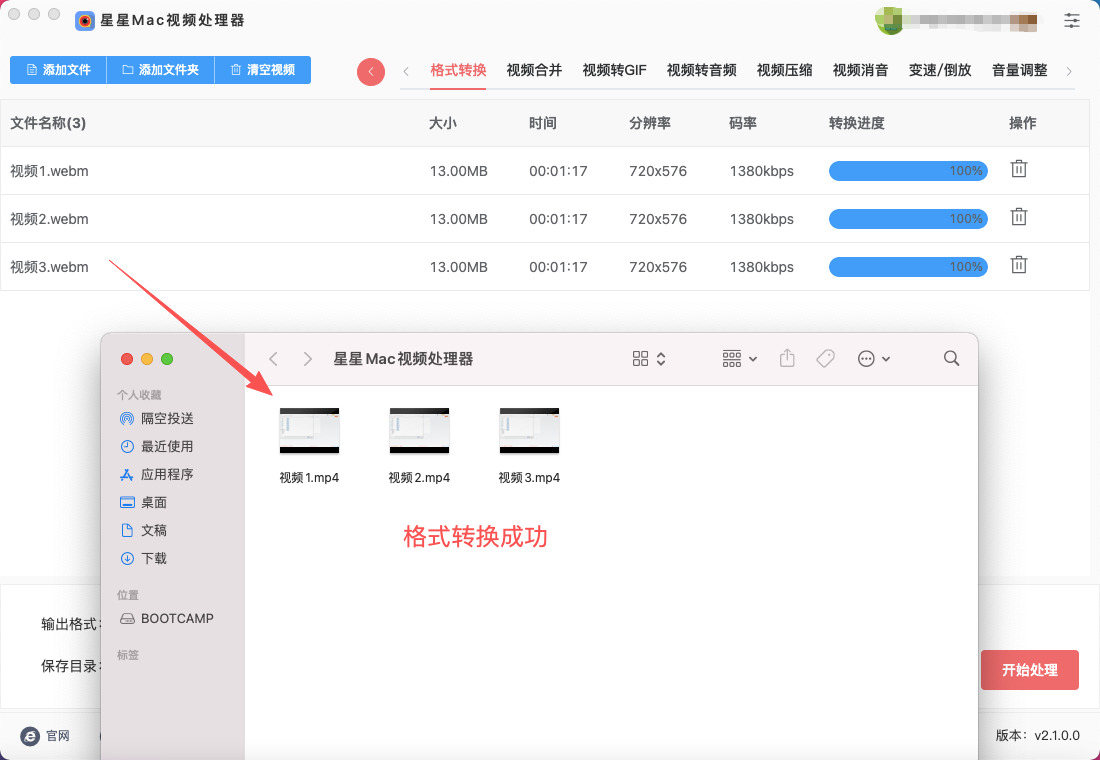Delete the 视频3.webm row with trash icon
This screenshot has width=1100, height=760.
1019,265
